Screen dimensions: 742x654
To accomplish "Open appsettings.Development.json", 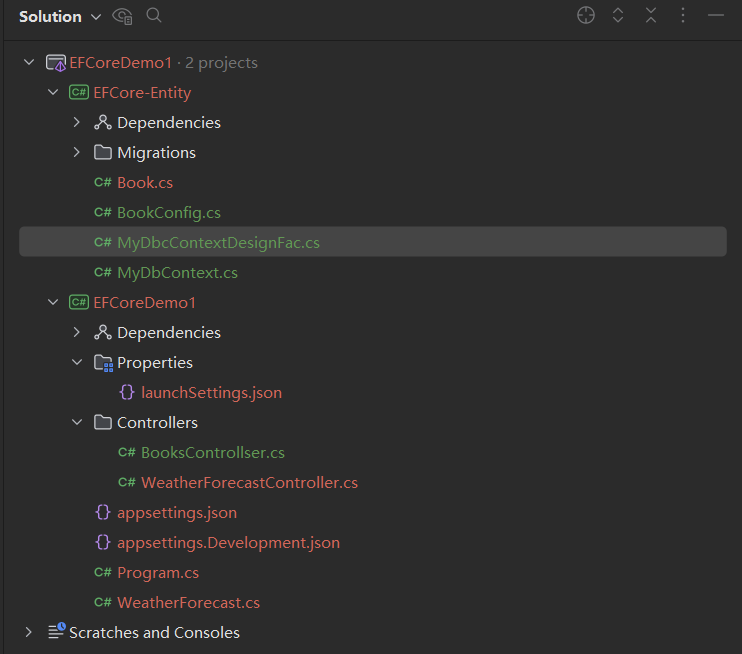I will point(228,543).
